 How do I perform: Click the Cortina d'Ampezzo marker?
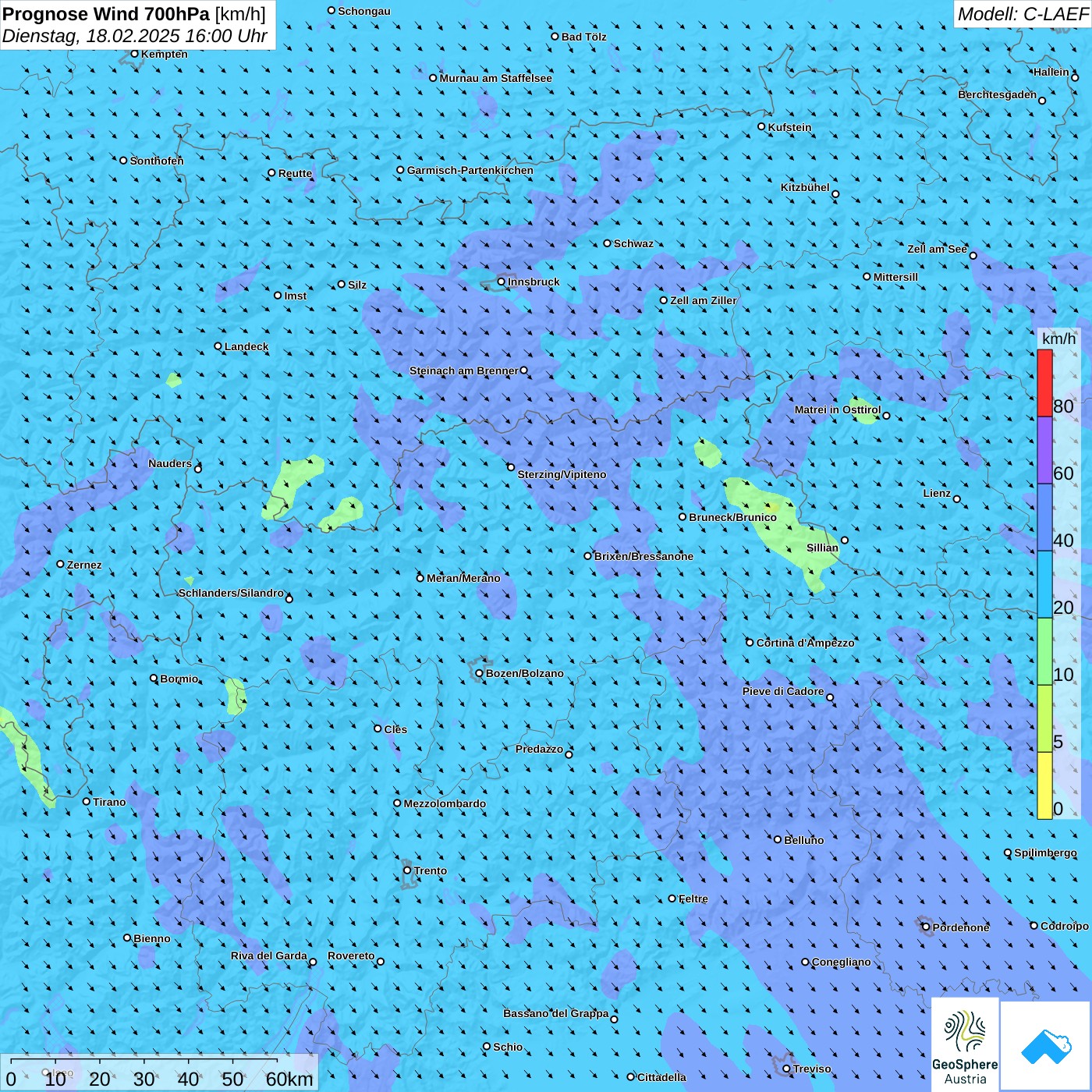[x=750, y=643]
